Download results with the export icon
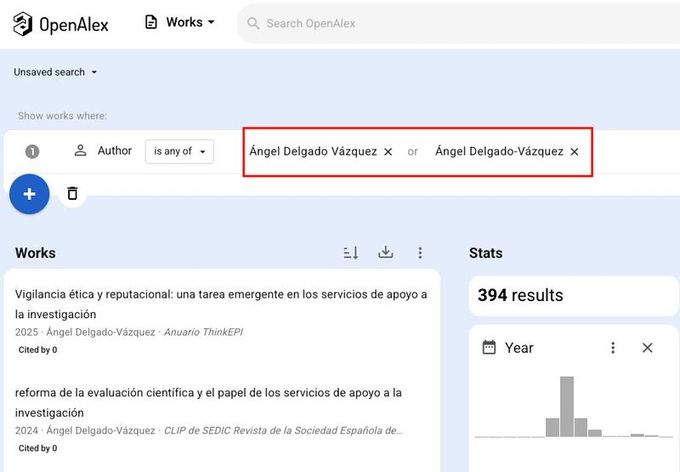This screenshot has width=680, height=472. 386,252
